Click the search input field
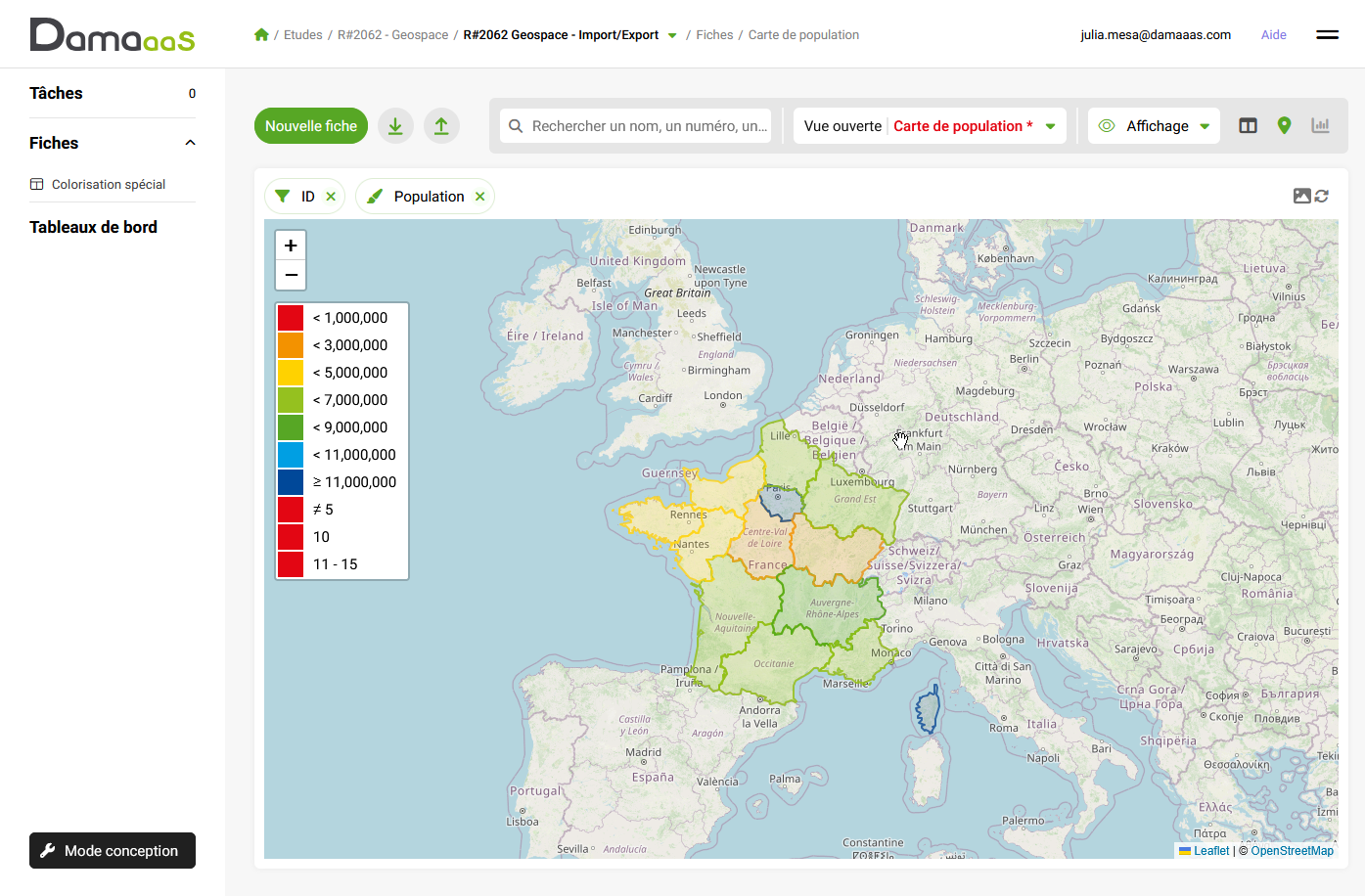The image size is (1365, 896). coord(646,126)
